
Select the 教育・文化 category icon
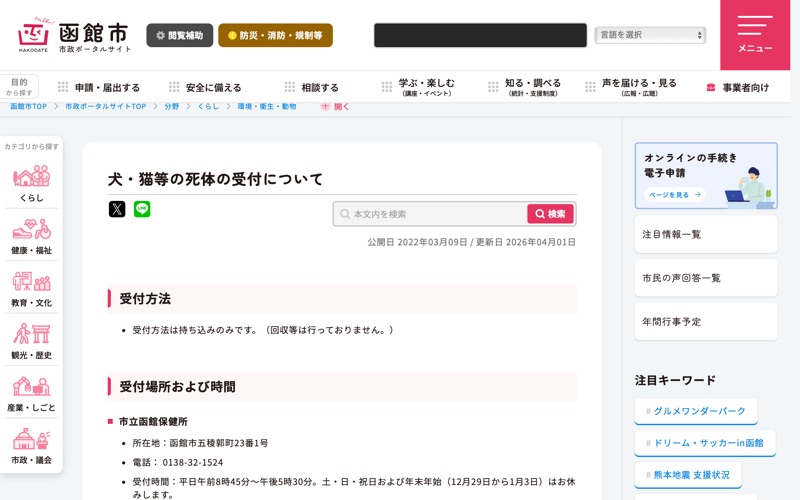pos(32,288)
